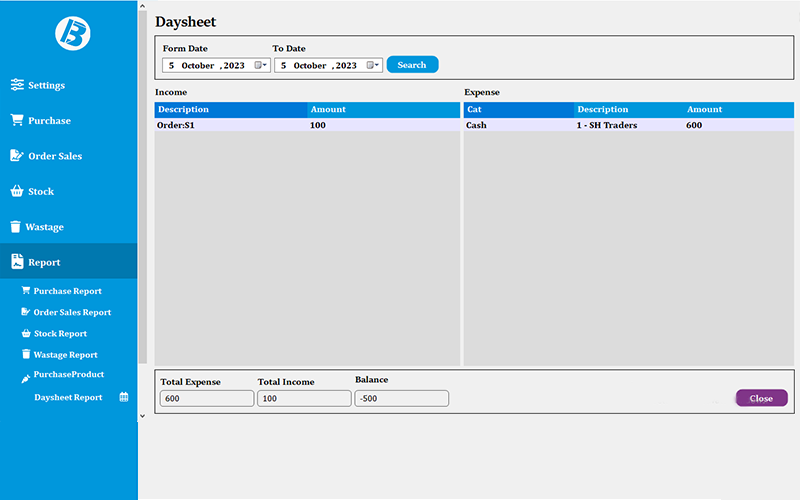Open Stock Report
This screenshot has height=500, width=800.
(x=60, y=334)
